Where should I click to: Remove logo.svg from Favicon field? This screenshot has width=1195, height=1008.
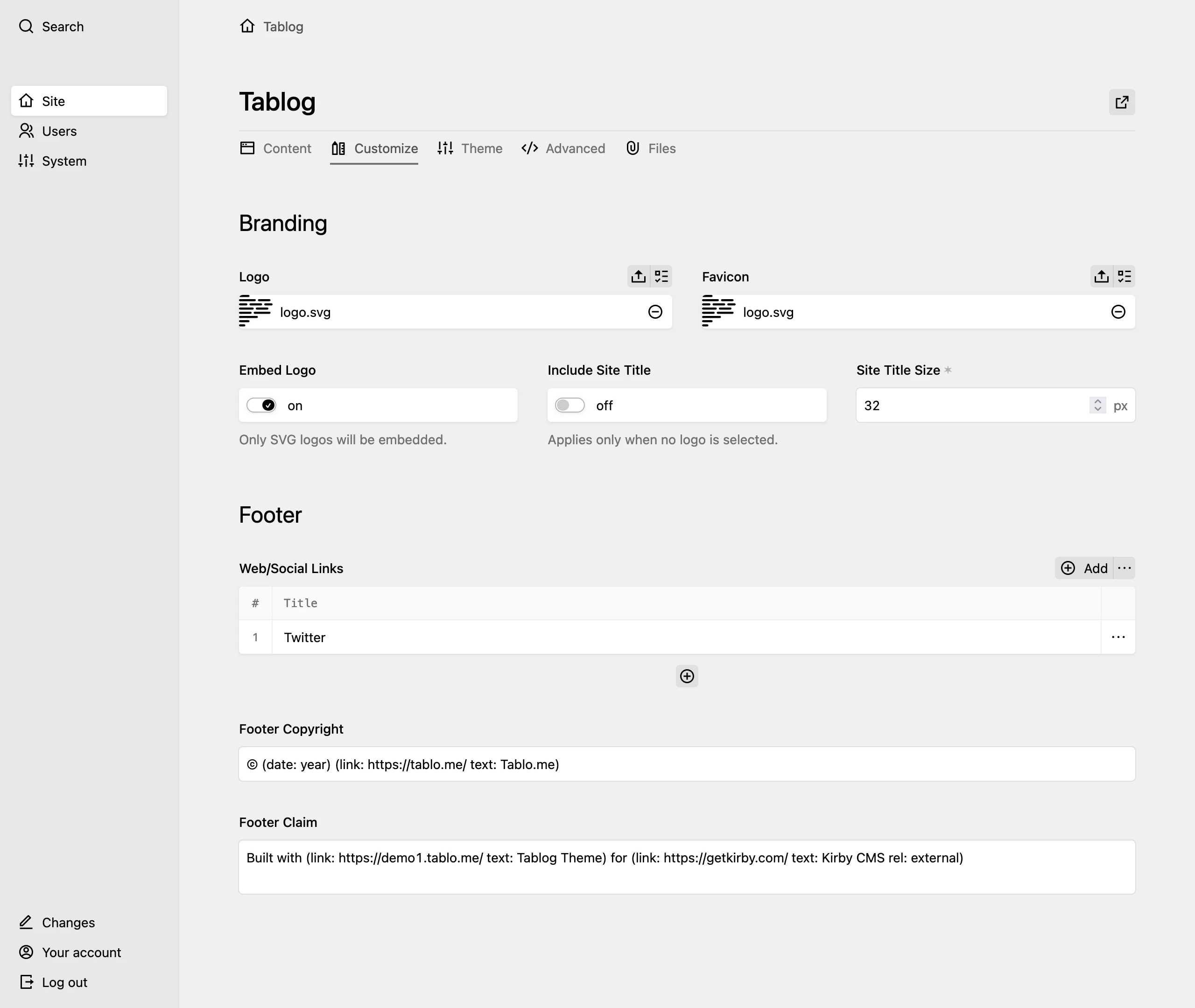[1118, 312]
